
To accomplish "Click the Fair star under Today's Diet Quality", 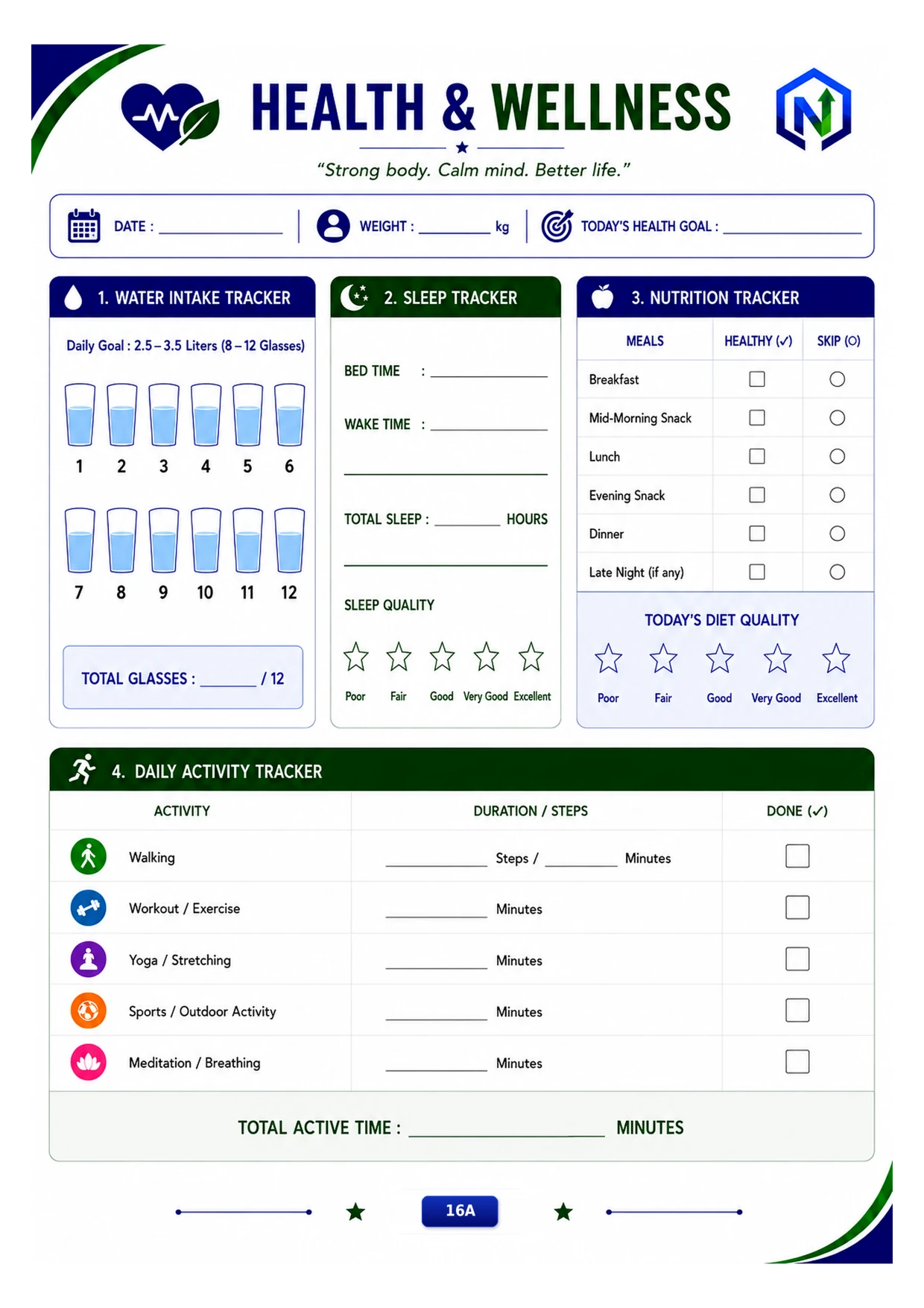I will 663,659.
